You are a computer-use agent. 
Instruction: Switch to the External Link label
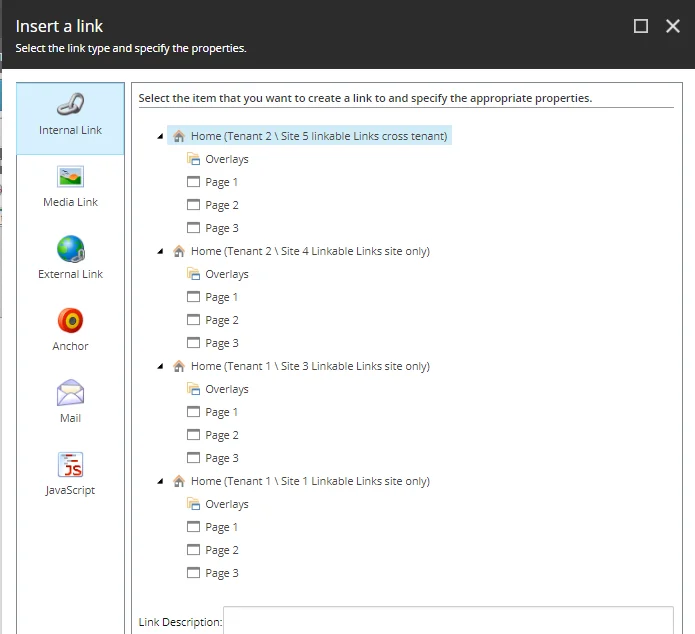click(70, 274)
